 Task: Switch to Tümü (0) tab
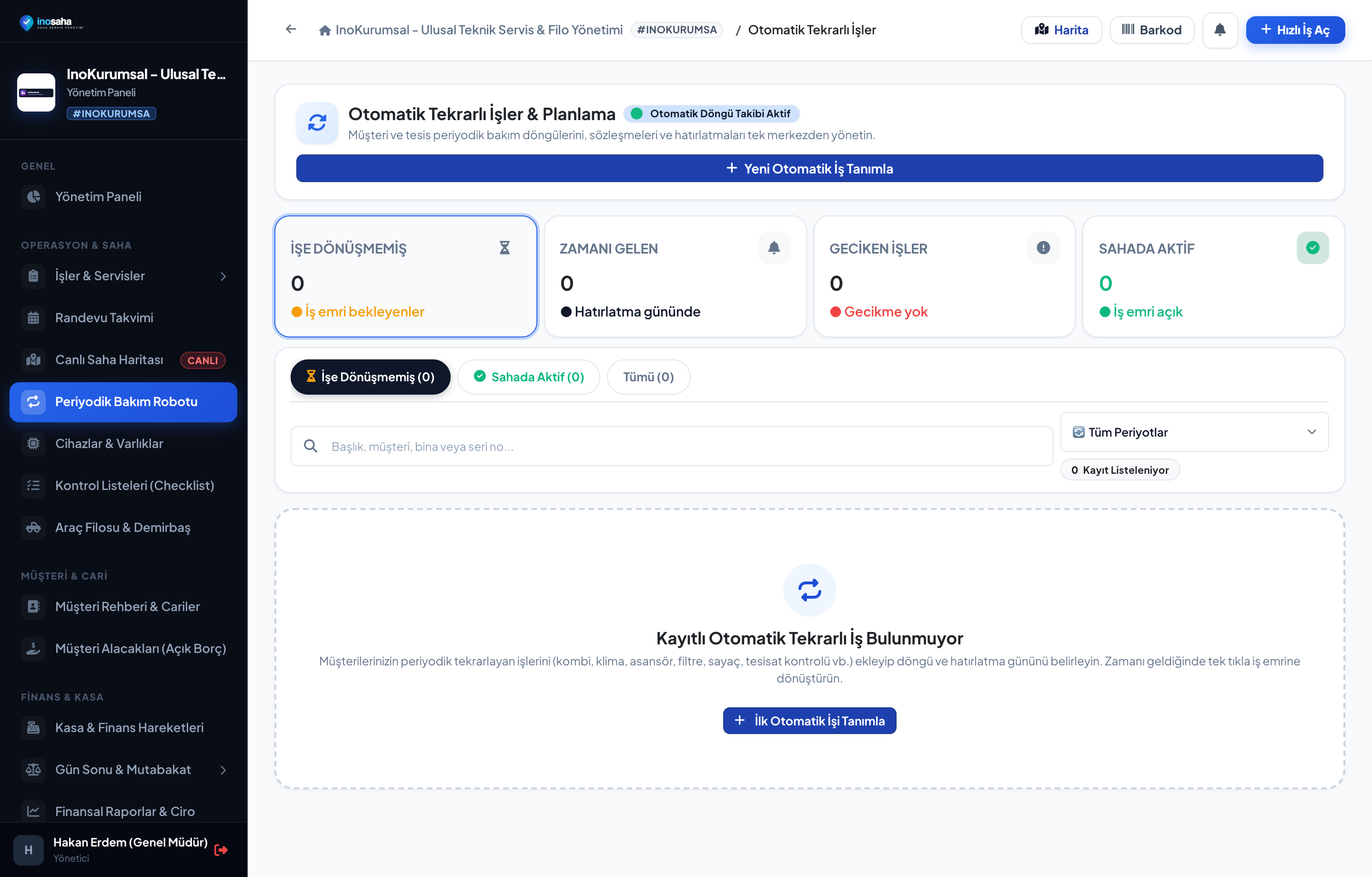(648, 377)
